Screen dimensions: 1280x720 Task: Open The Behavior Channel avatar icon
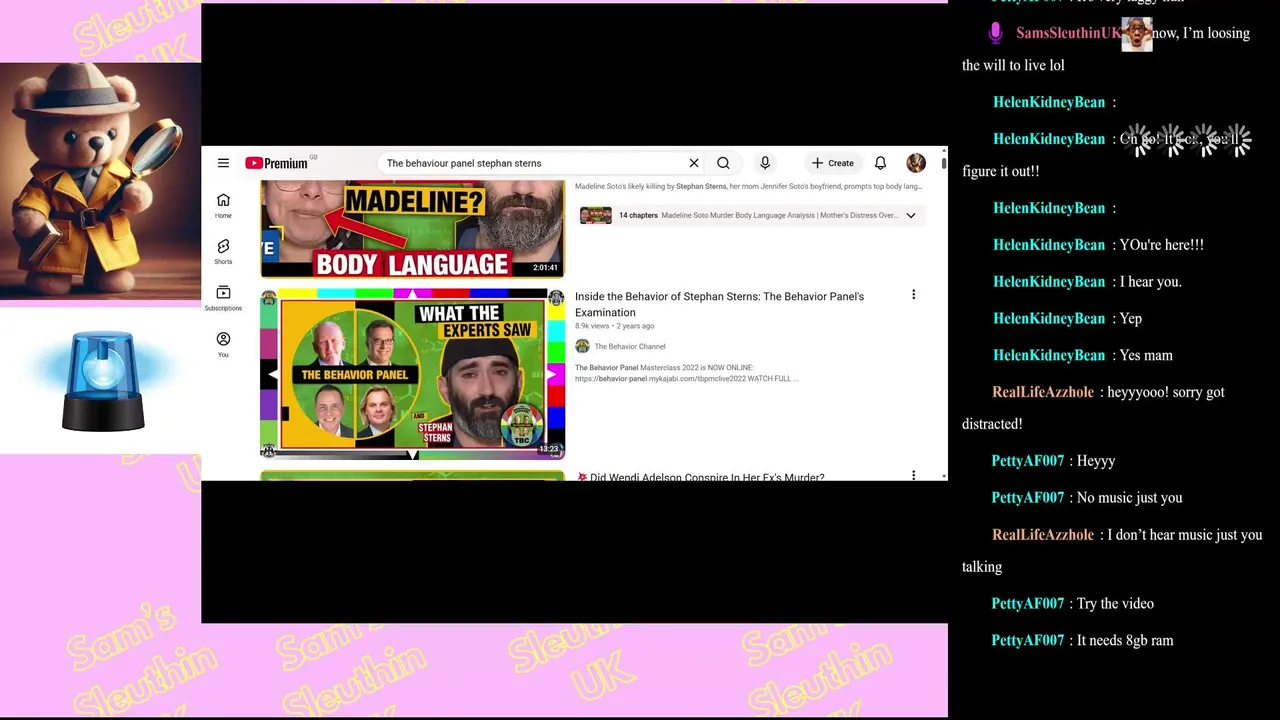pyautogui.click(x=582, y=346)
